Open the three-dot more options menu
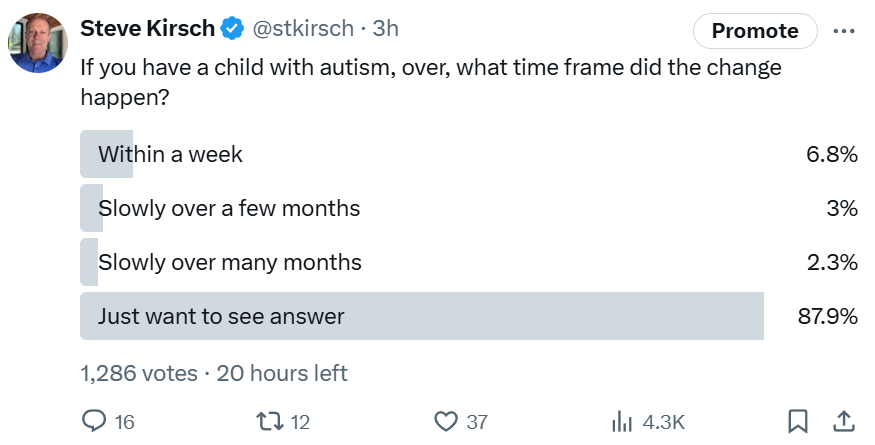The image size is (875, 445). (843, 30)
